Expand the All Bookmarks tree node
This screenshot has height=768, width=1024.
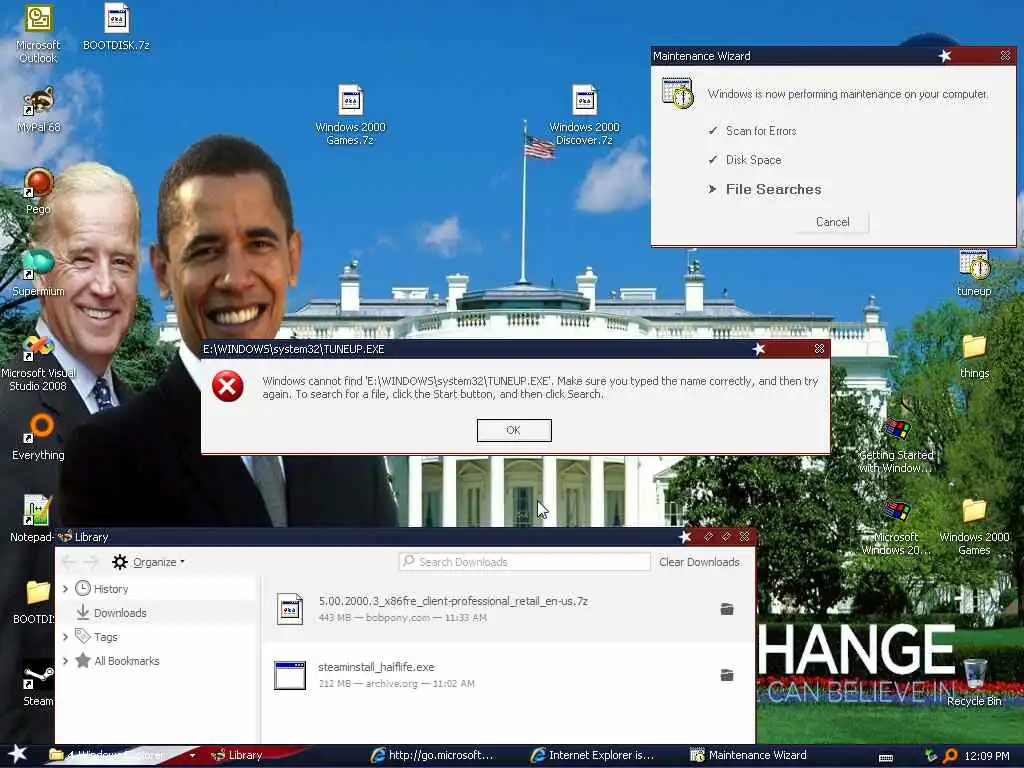coord(65,660)
